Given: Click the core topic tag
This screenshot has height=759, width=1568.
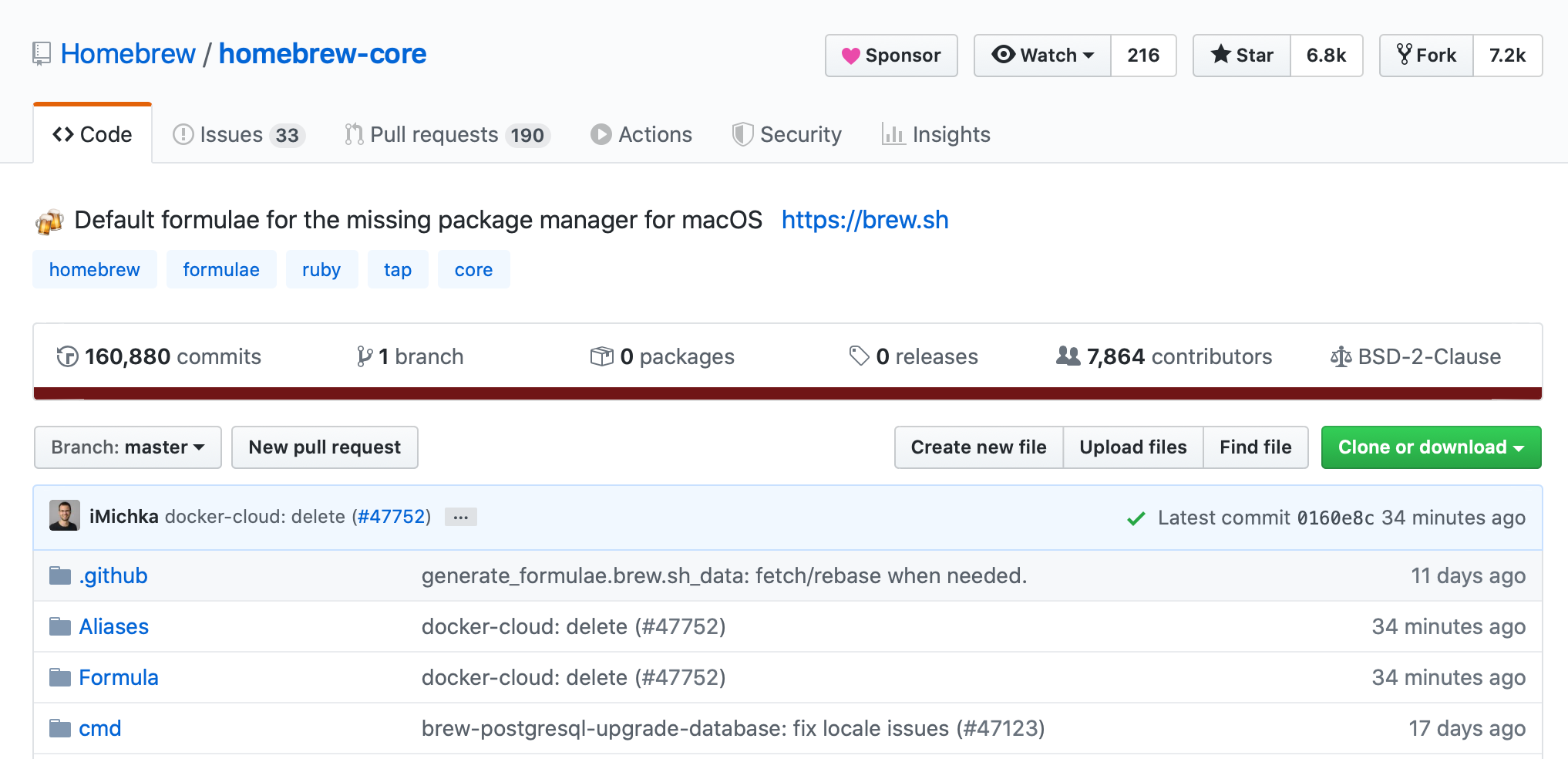Looking at the screenshot, I should 473,269.
